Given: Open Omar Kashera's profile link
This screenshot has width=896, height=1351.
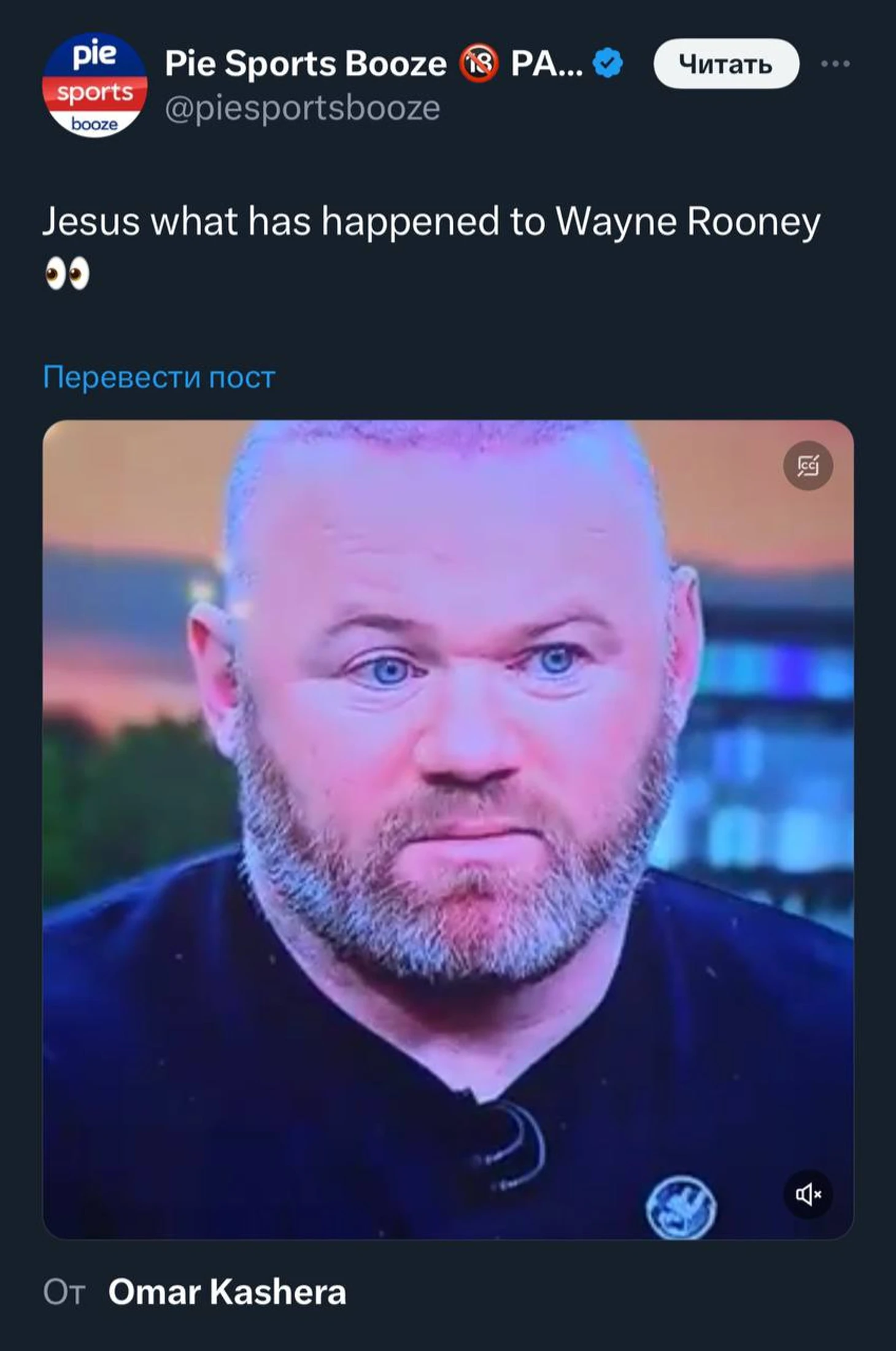Looking at the screenshot, I should click(227, 1291).
